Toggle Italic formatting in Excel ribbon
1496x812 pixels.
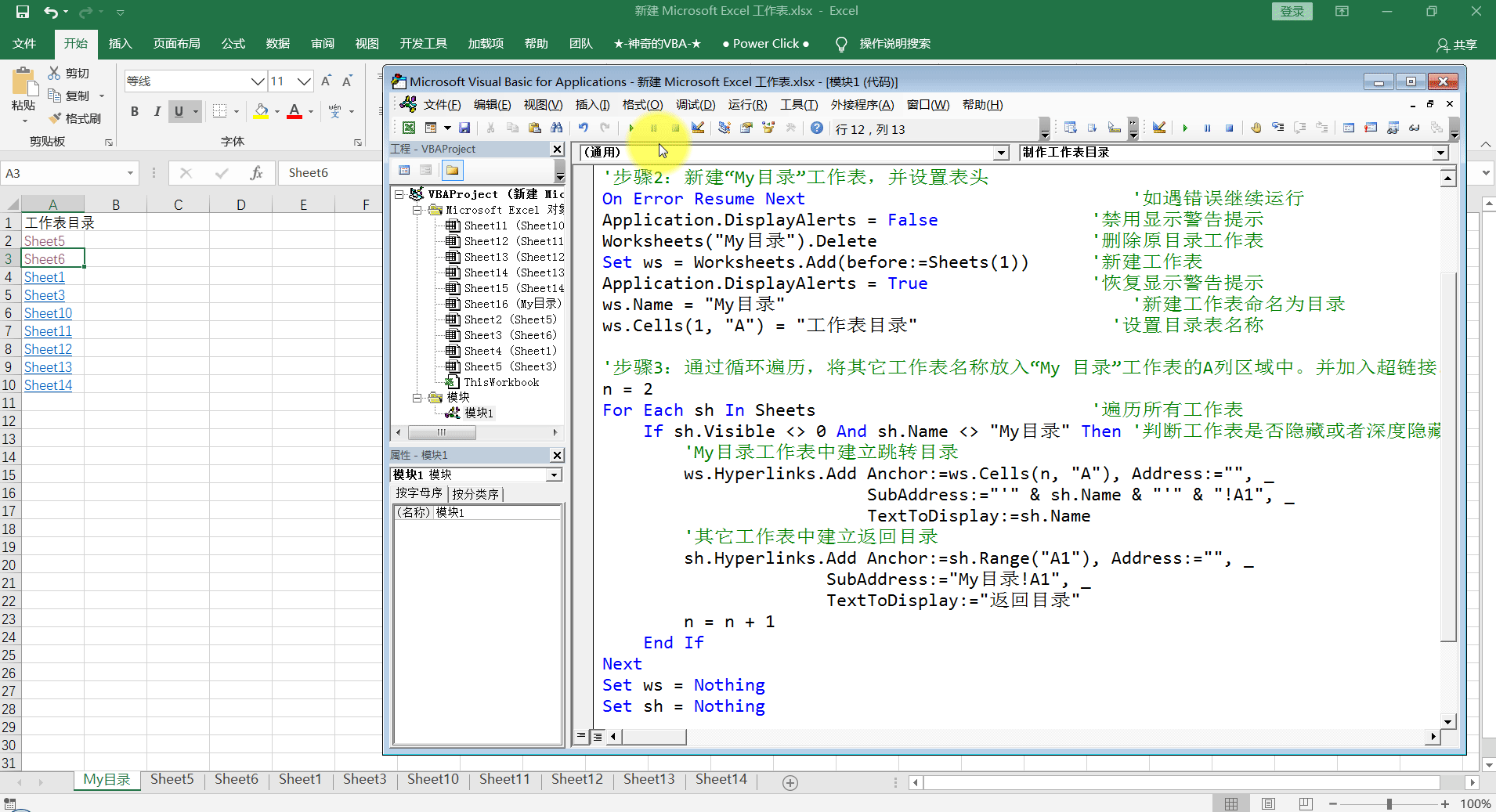157,111
